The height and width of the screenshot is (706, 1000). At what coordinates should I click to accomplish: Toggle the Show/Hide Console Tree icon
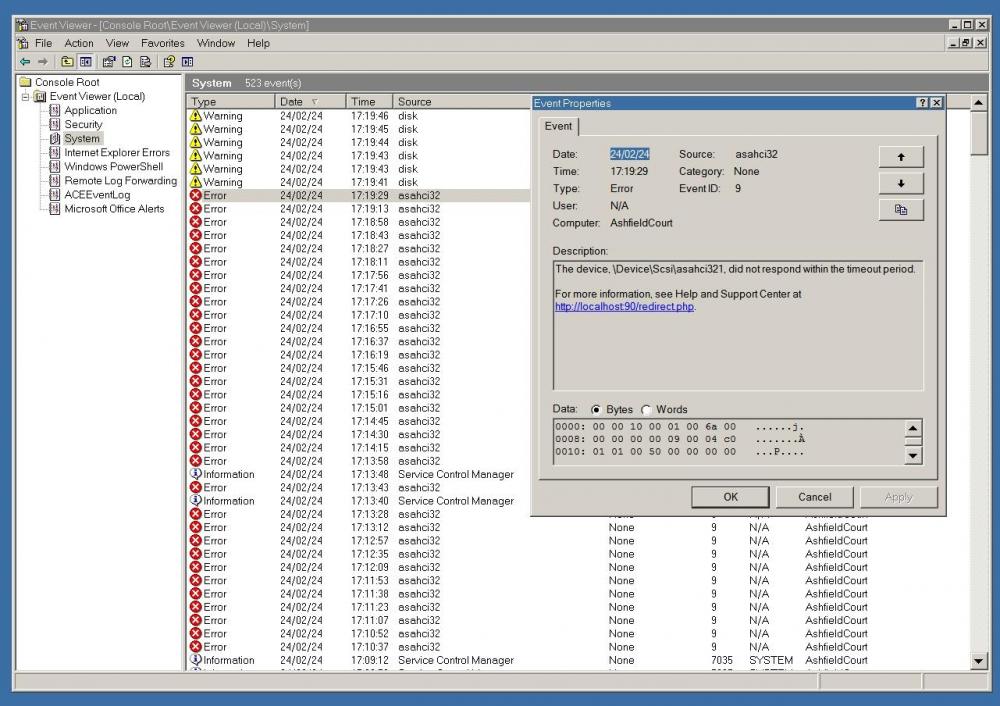[x=85, y=62]
